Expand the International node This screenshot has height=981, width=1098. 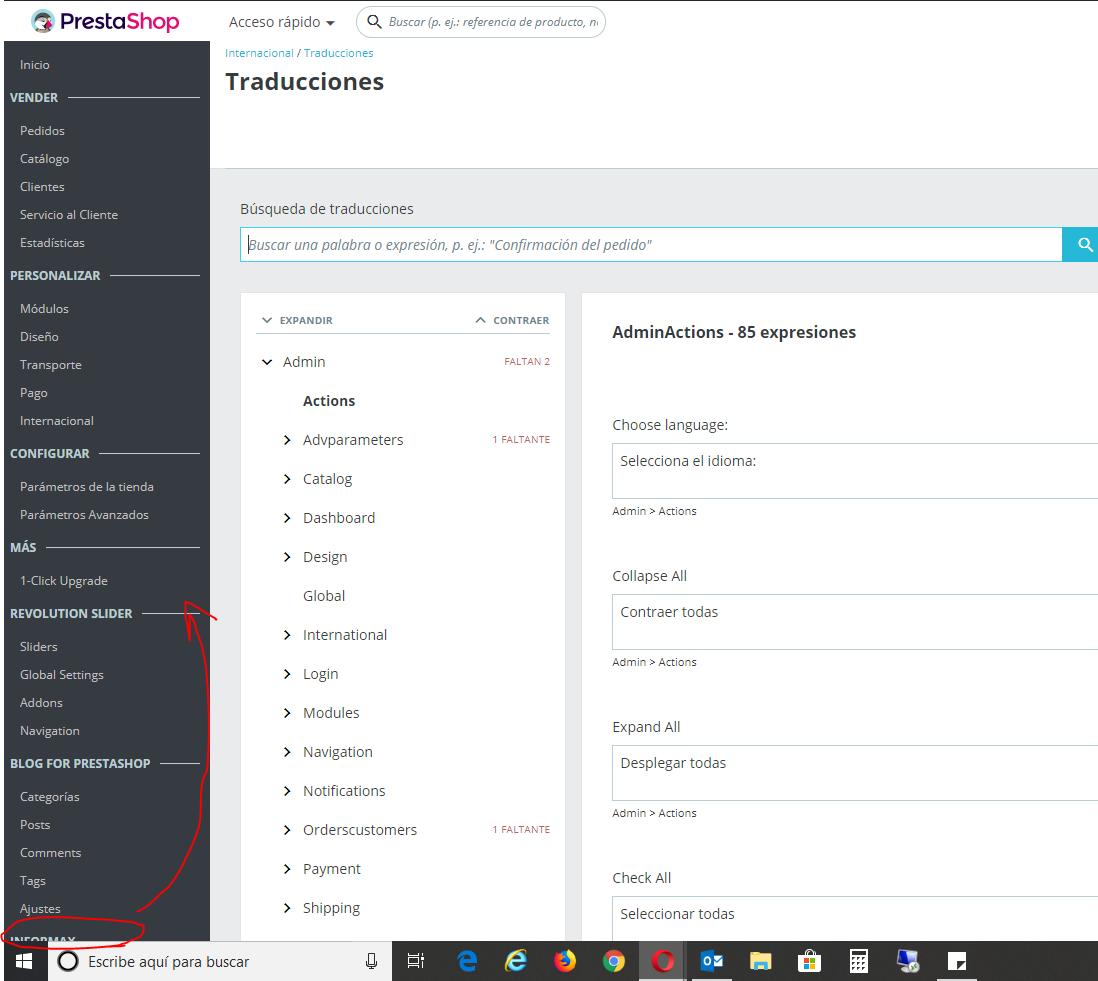tap(287, 635)
